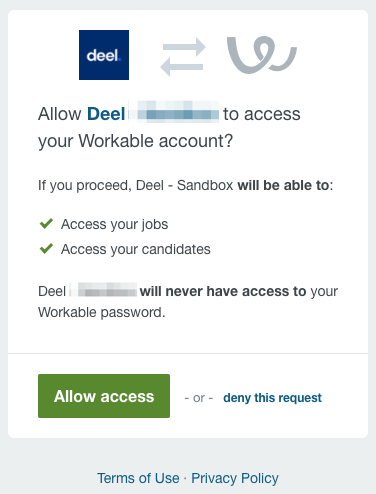Choose the deny this request link

pos(272,398)
